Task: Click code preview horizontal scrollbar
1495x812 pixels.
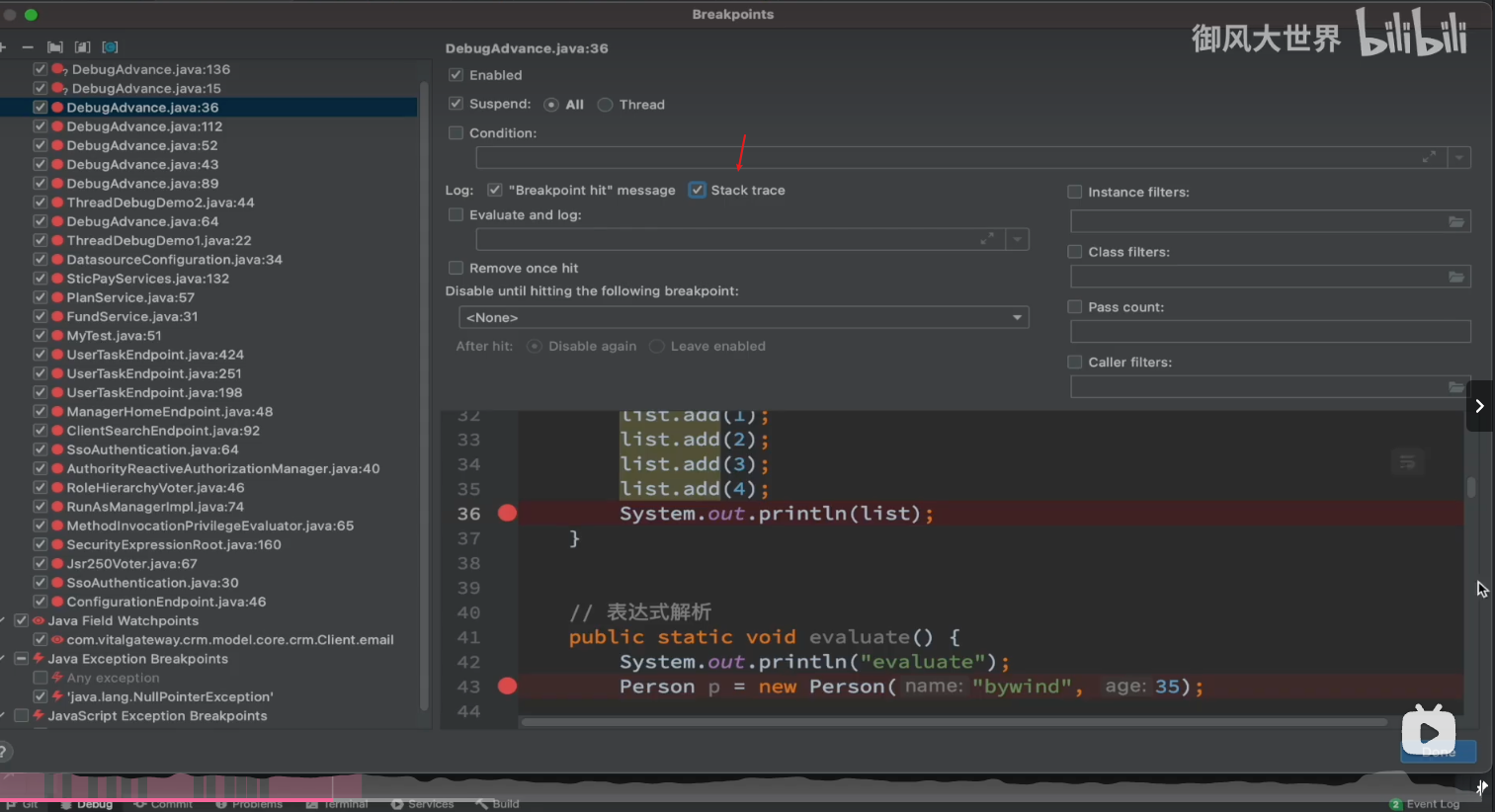Action: (x=954, y=722)
